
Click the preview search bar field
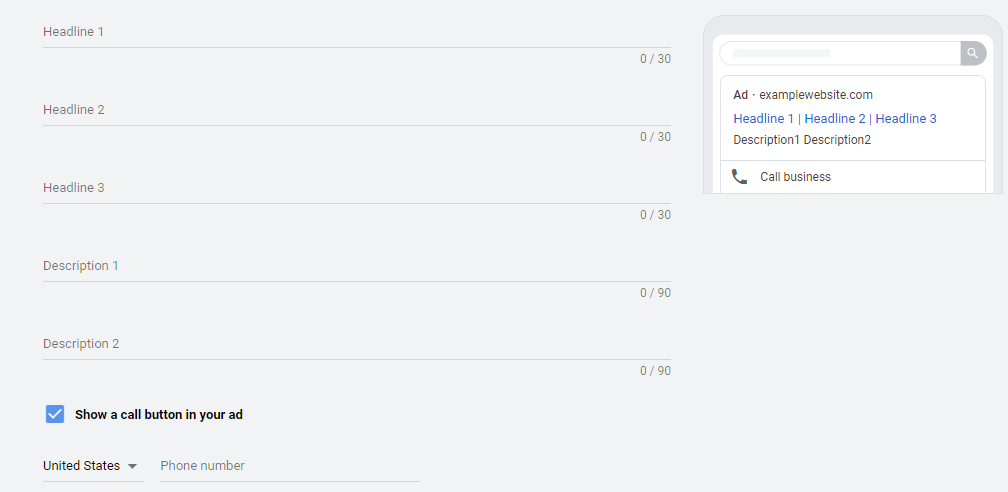840,53
